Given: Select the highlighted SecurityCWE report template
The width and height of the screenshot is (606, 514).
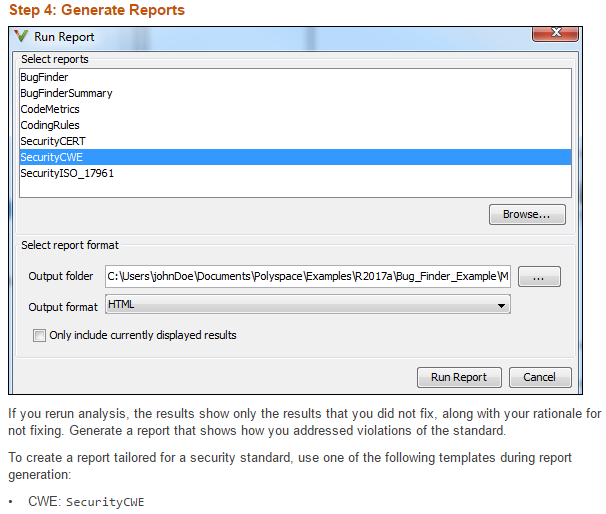Looking at the screenshot, I should click(x=295, y=157).
